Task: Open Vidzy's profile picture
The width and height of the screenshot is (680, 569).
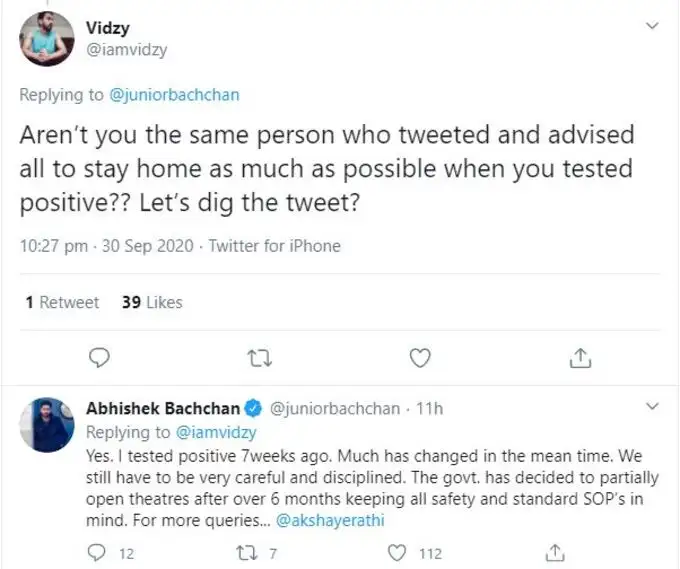Action: pyautogui.click(x=47, y=38)
